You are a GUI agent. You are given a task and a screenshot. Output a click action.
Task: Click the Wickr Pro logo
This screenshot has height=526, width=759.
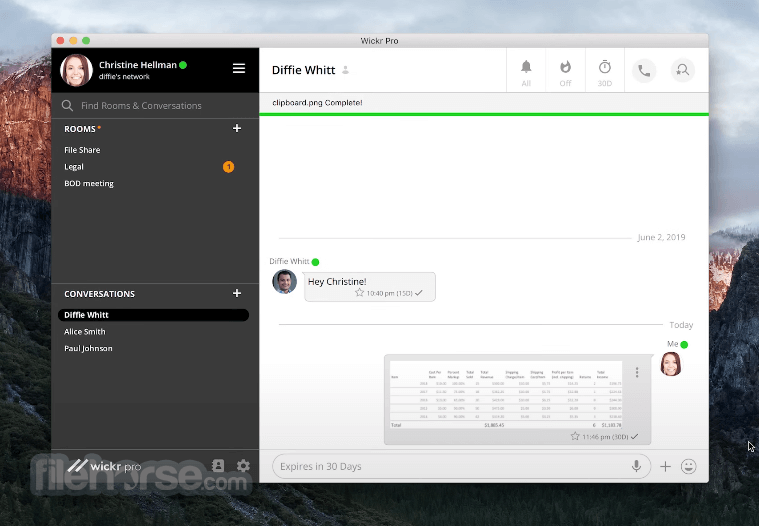coord(104,466)
